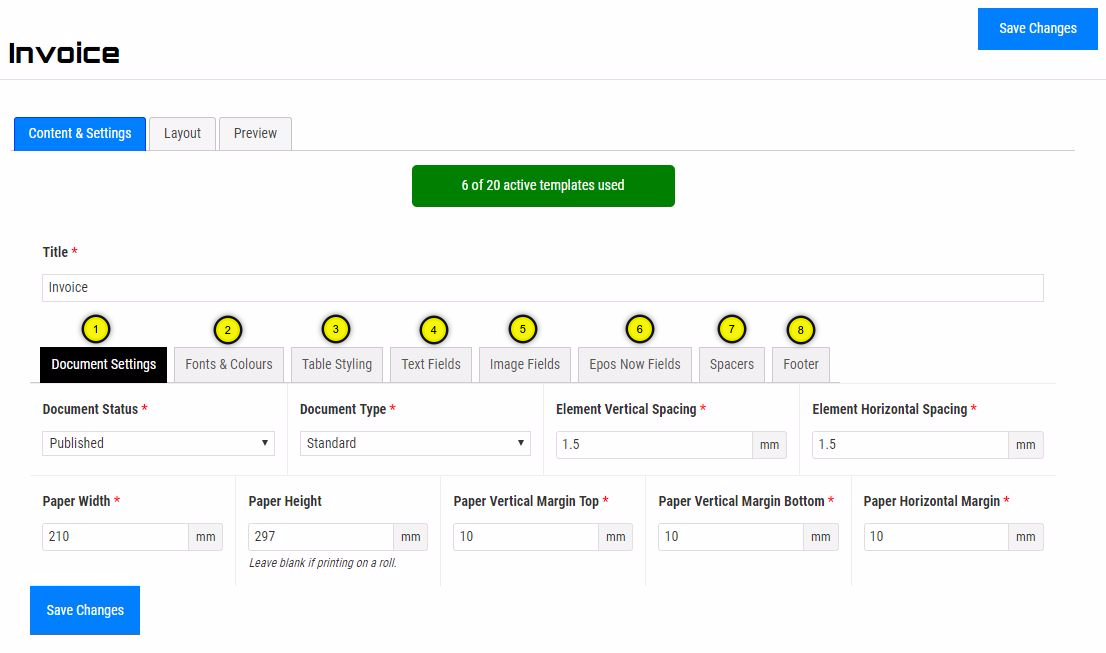Click the yellow number 1 marker

[x=95, y=328]
